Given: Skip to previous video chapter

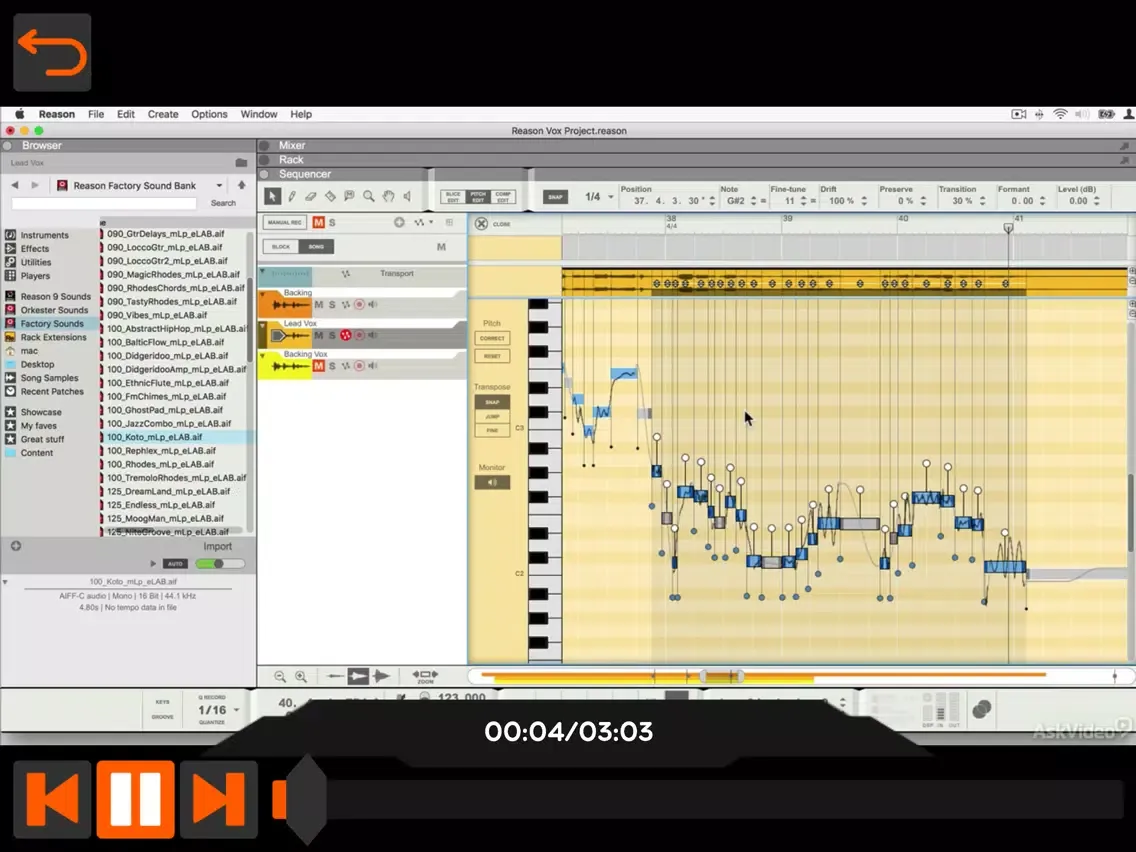Looking at the screenshot, I should (x=52, y=799).
